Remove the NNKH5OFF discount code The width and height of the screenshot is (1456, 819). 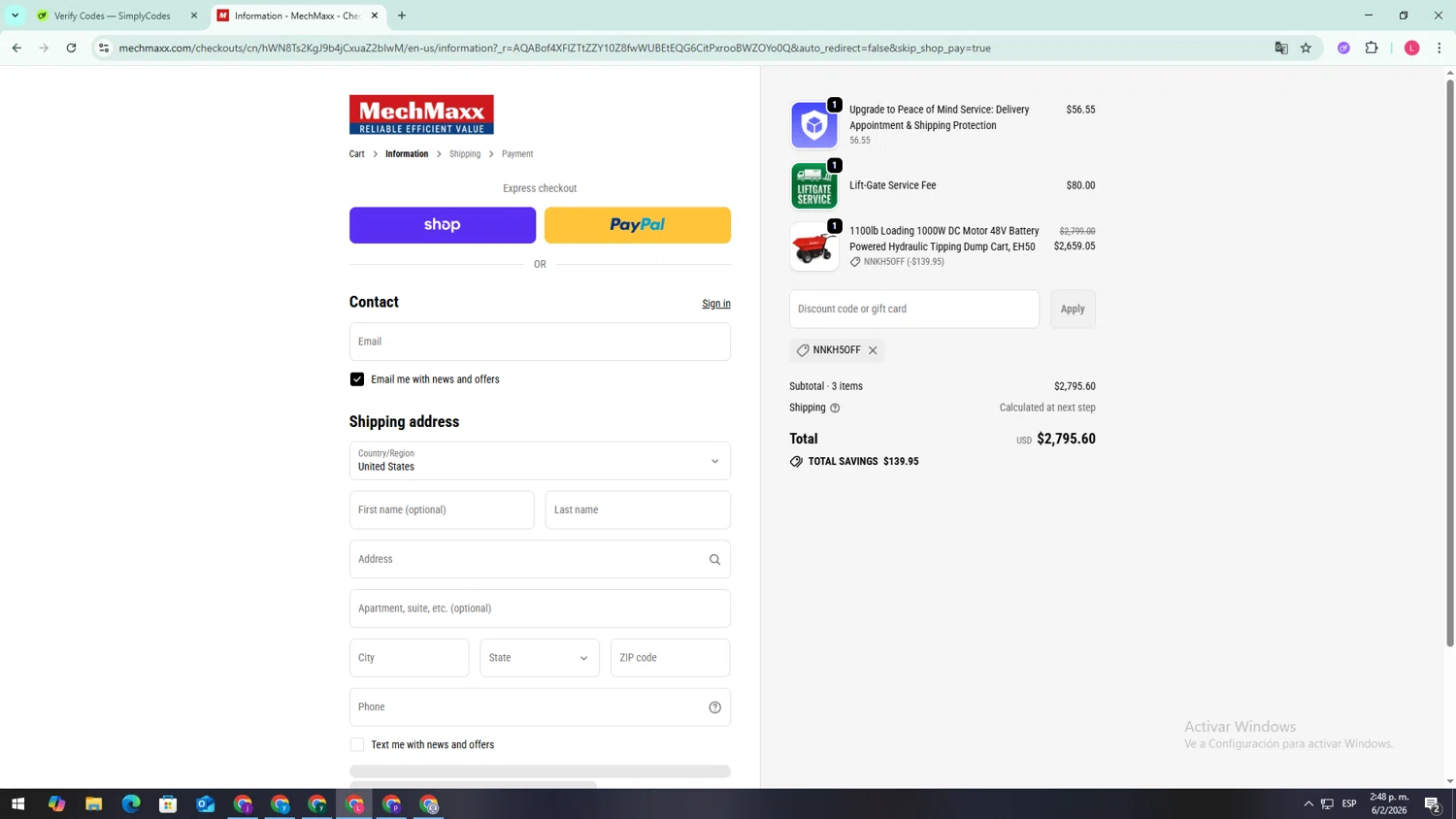click(x=873, y=350)
